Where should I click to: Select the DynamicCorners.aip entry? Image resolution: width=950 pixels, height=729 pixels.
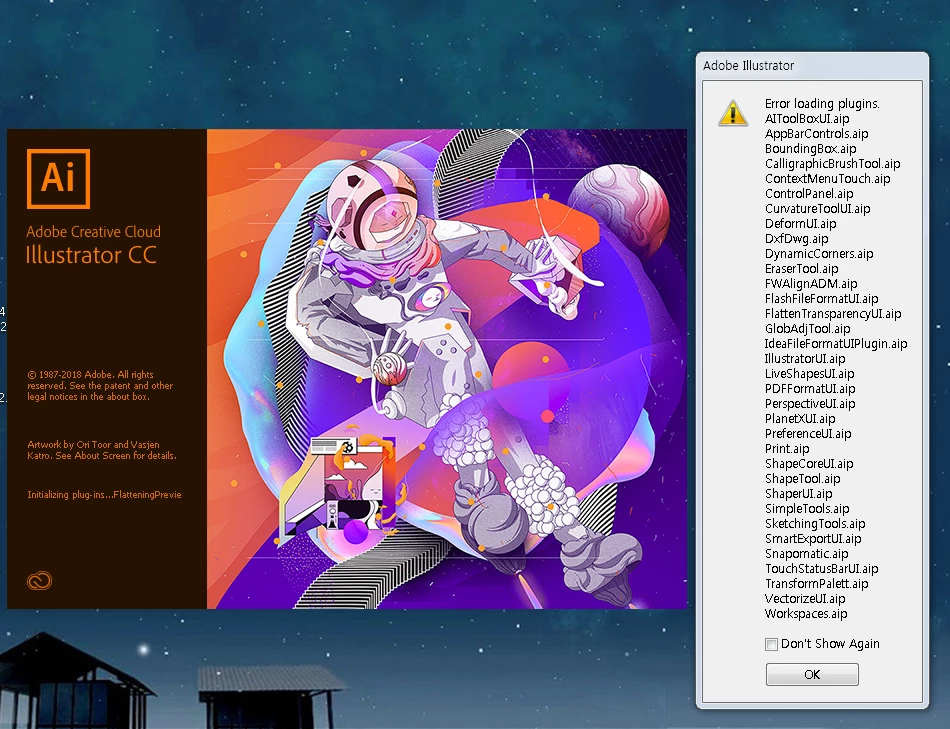[x=819, y=254]
